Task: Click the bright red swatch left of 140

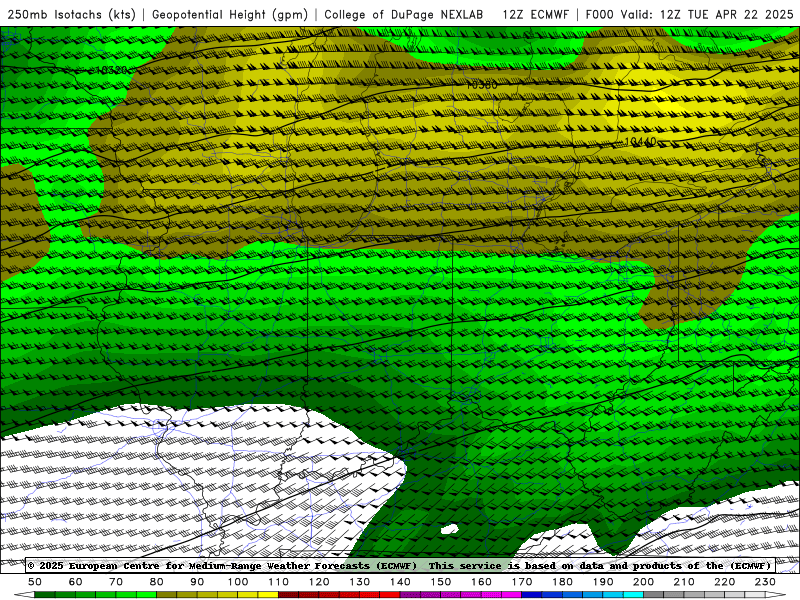Action: (390, 595)
